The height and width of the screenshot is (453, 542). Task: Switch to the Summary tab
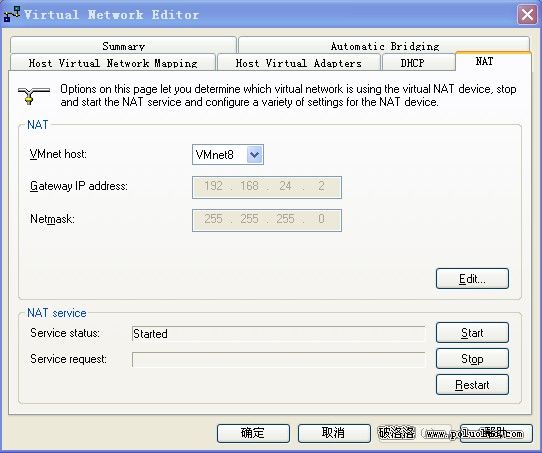pos(123,45)
